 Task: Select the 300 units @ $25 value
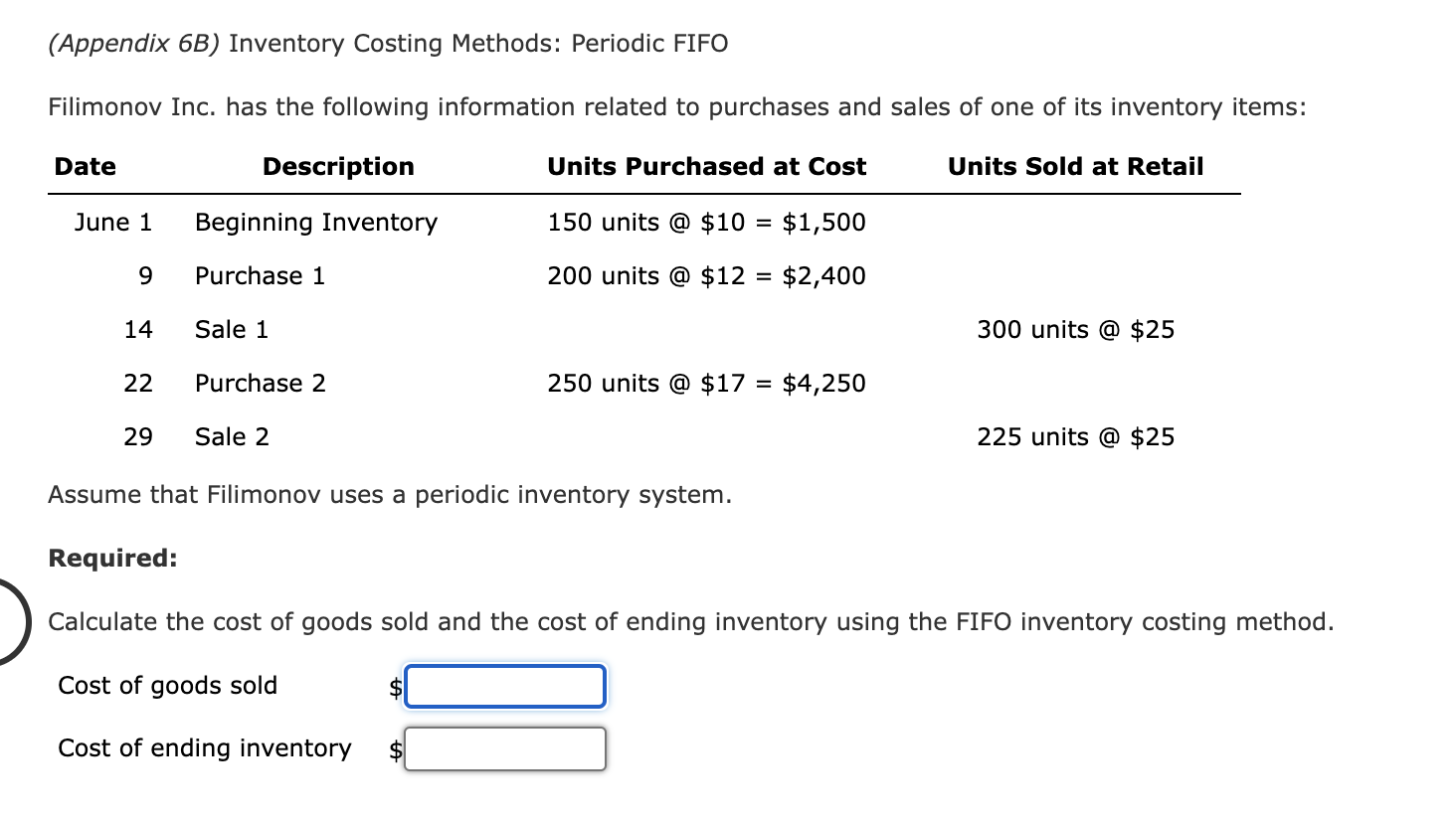click(1075, 329)
